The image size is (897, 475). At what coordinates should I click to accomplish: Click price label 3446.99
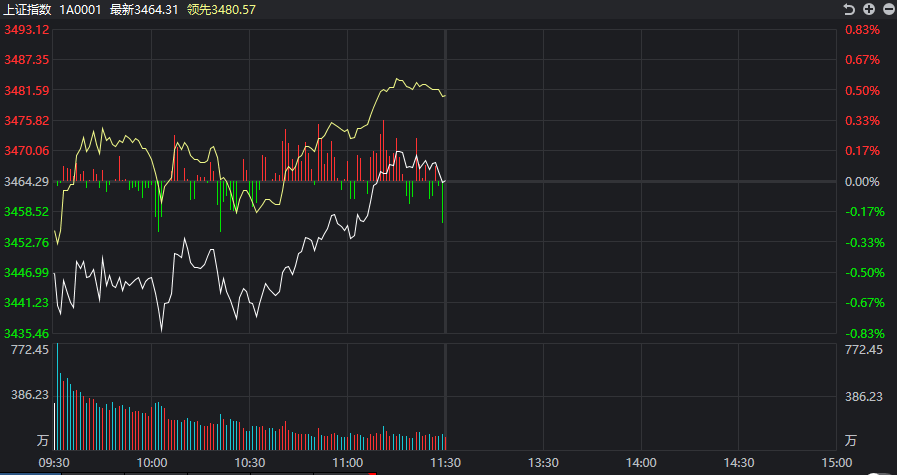(27, 272)
